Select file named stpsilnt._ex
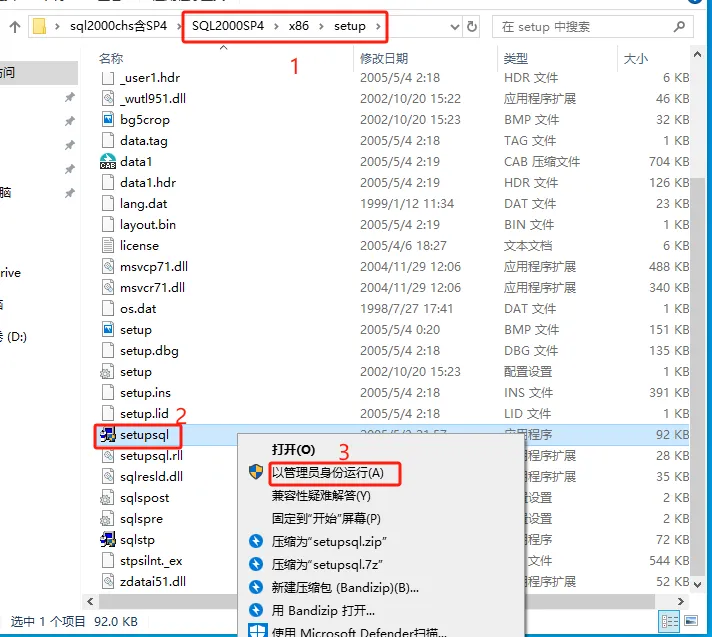This screenshot has width=712, height=637. click(x=151, y=561)
